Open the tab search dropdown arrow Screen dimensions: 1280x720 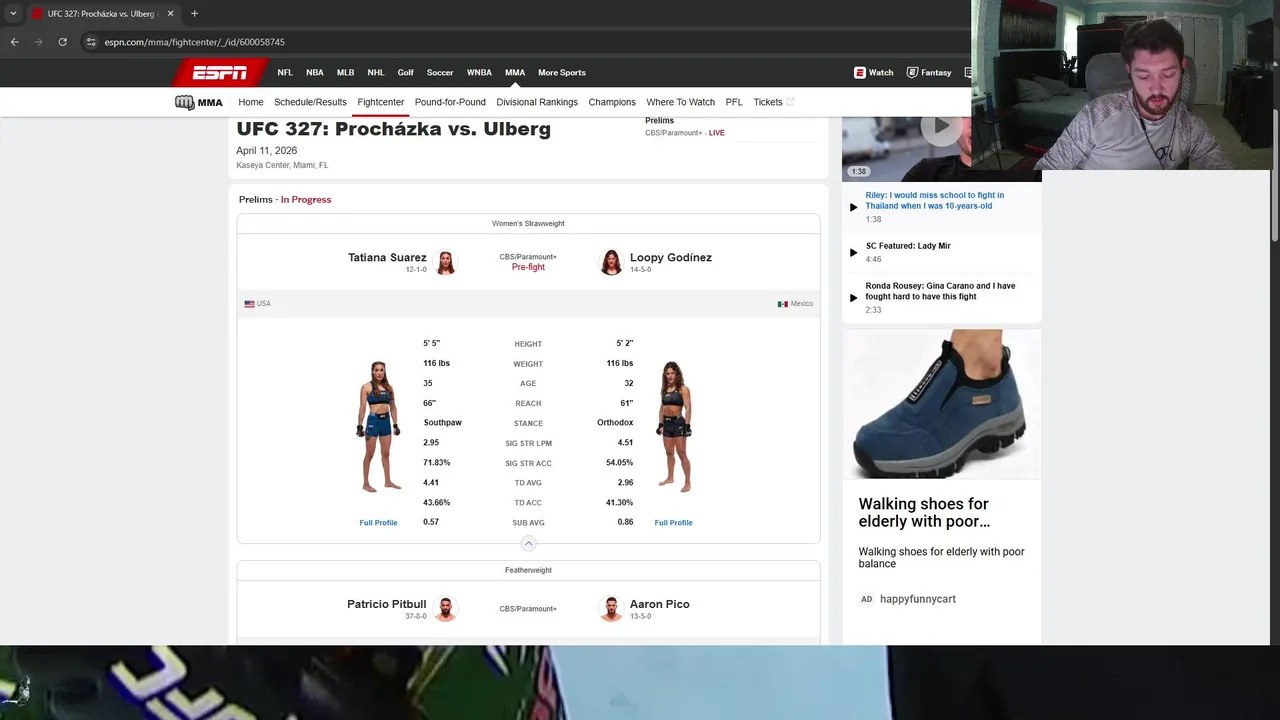(13, 13)
